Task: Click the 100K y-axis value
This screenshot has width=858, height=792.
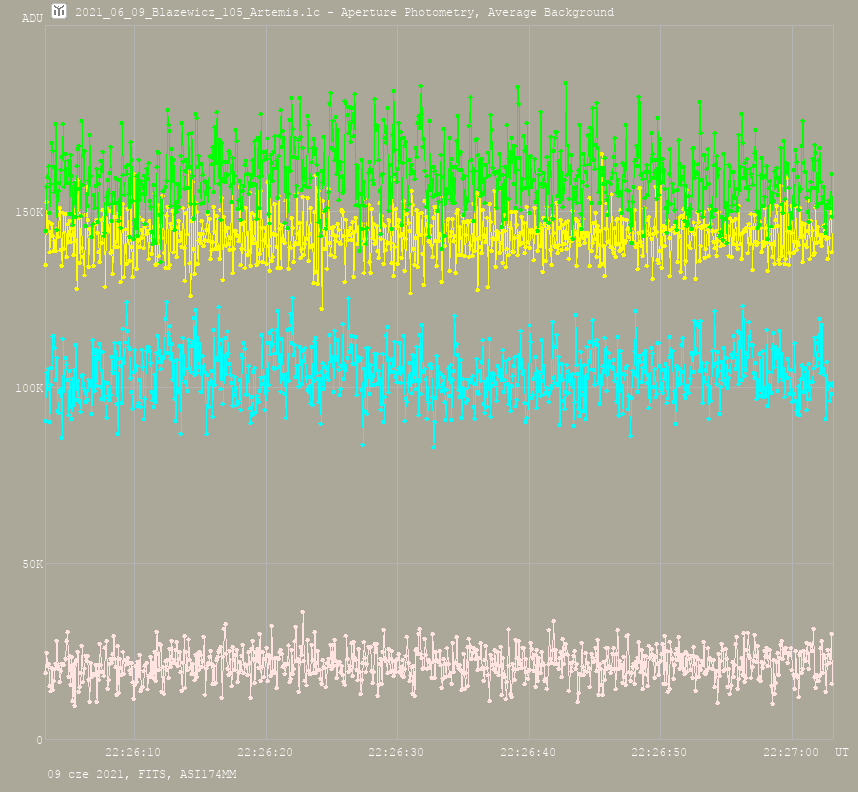Action: coord(29,388)
